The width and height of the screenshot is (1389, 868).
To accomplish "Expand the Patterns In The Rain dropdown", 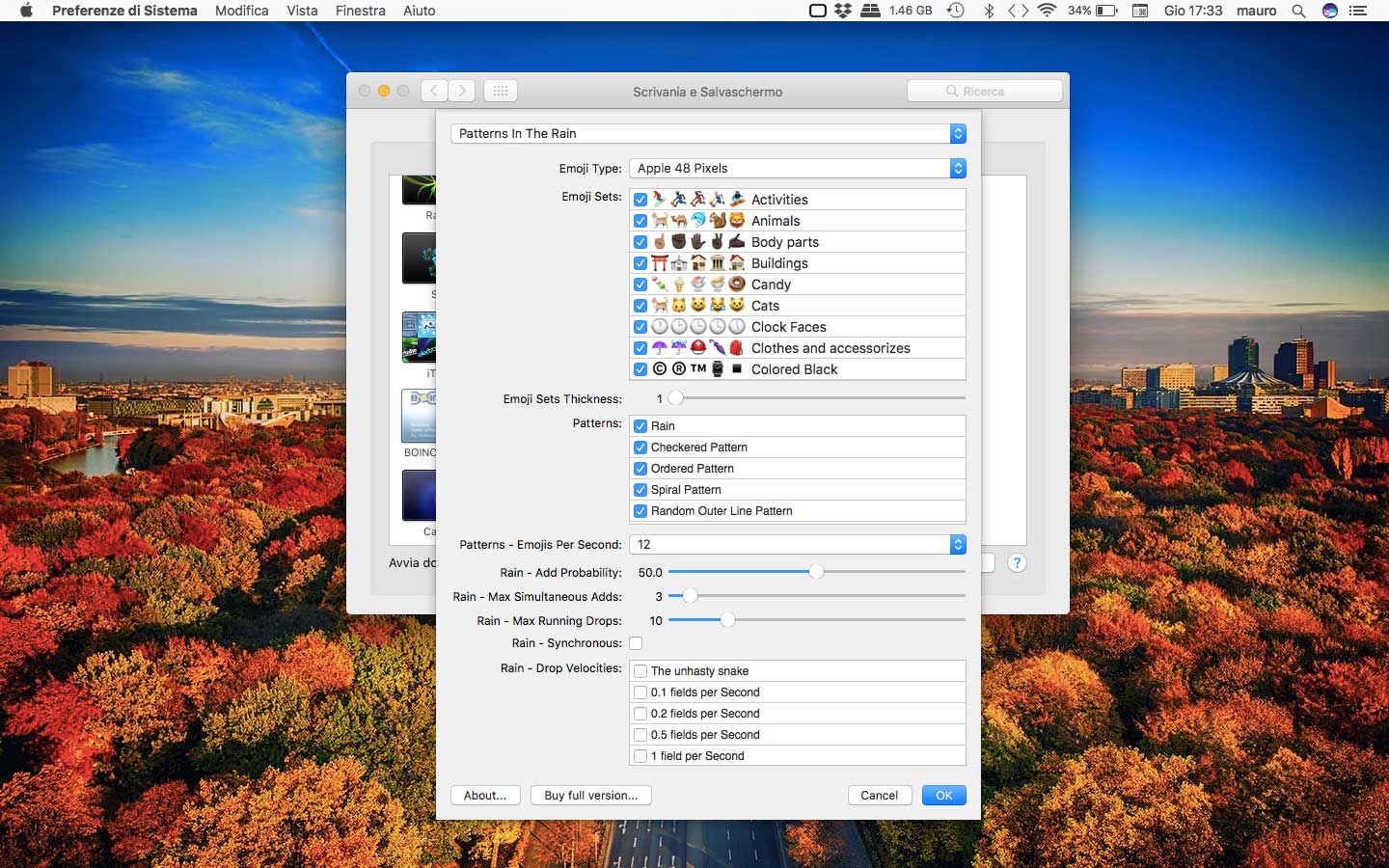I will 708,133.
